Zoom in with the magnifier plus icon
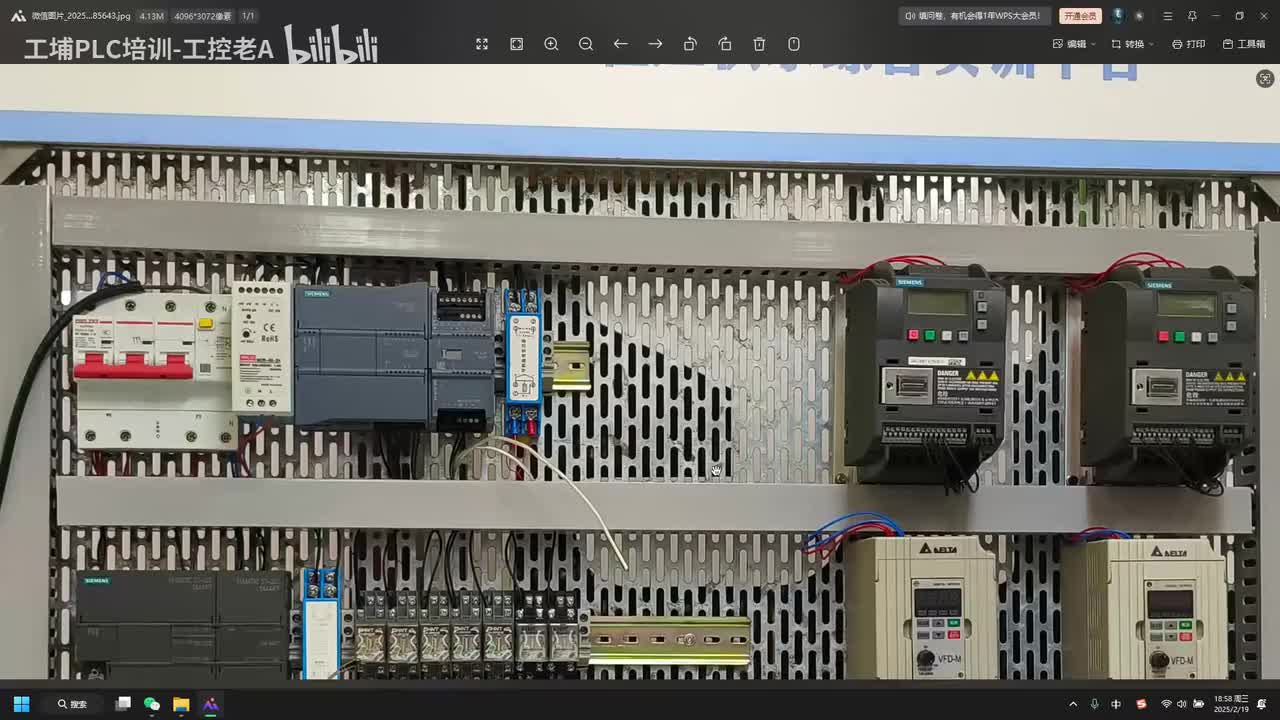Viewport: 1280px width, 720px height. [x=551, y=44]
